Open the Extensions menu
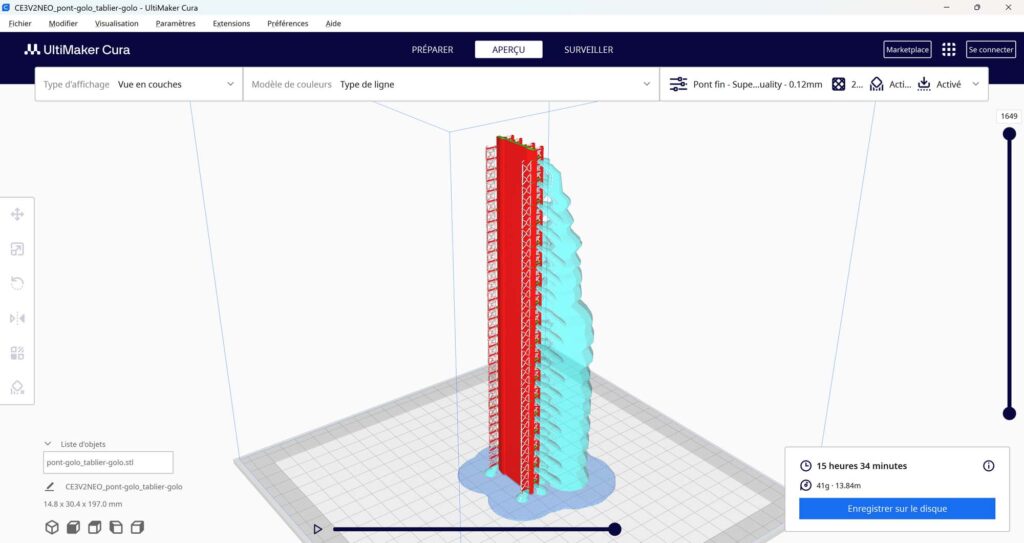Viewport: 1024px width, 543px height. pyautogui.click(x=231, y=23)
